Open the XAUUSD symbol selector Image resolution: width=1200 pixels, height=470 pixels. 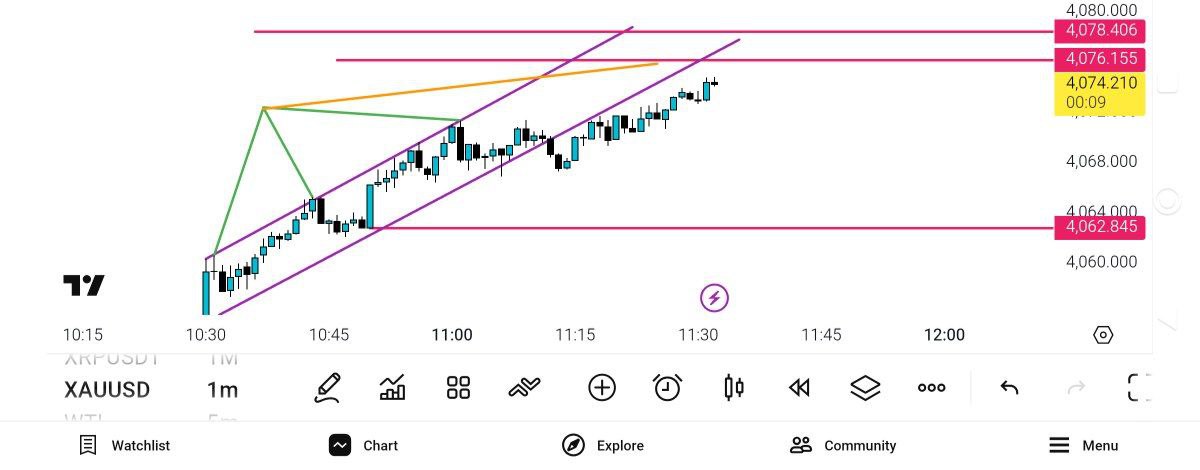point(107,390)
